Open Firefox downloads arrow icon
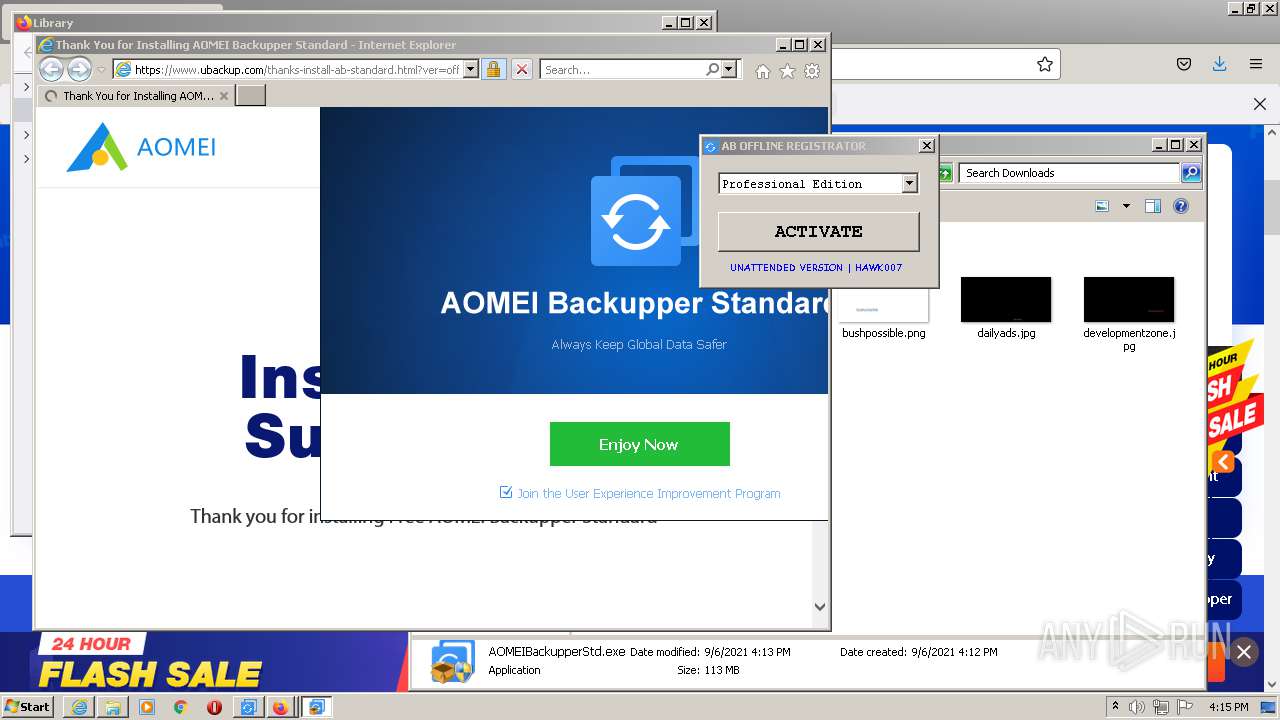Screen dimensions: 1280x720 pos(1219,64)
